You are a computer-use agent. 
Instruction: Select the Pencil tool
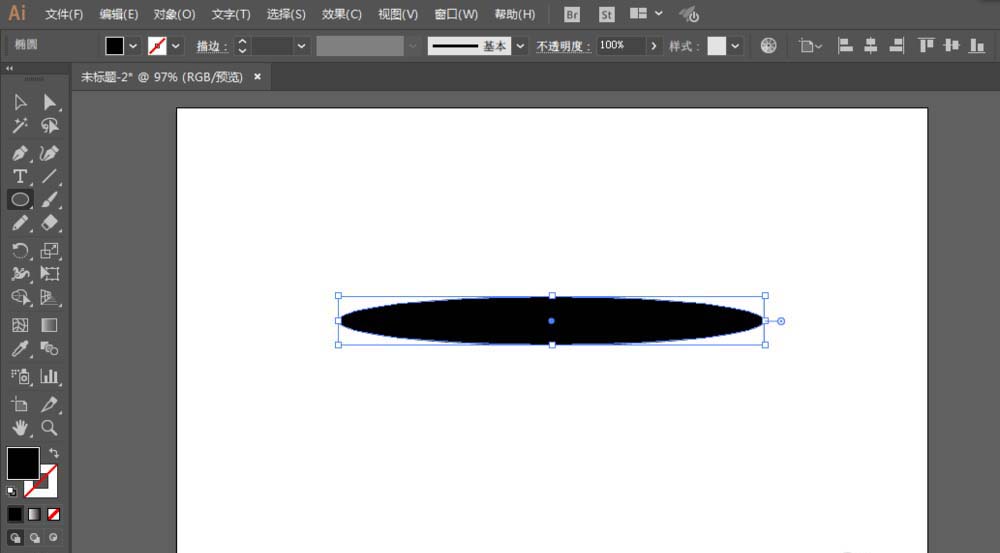point(20,223)
